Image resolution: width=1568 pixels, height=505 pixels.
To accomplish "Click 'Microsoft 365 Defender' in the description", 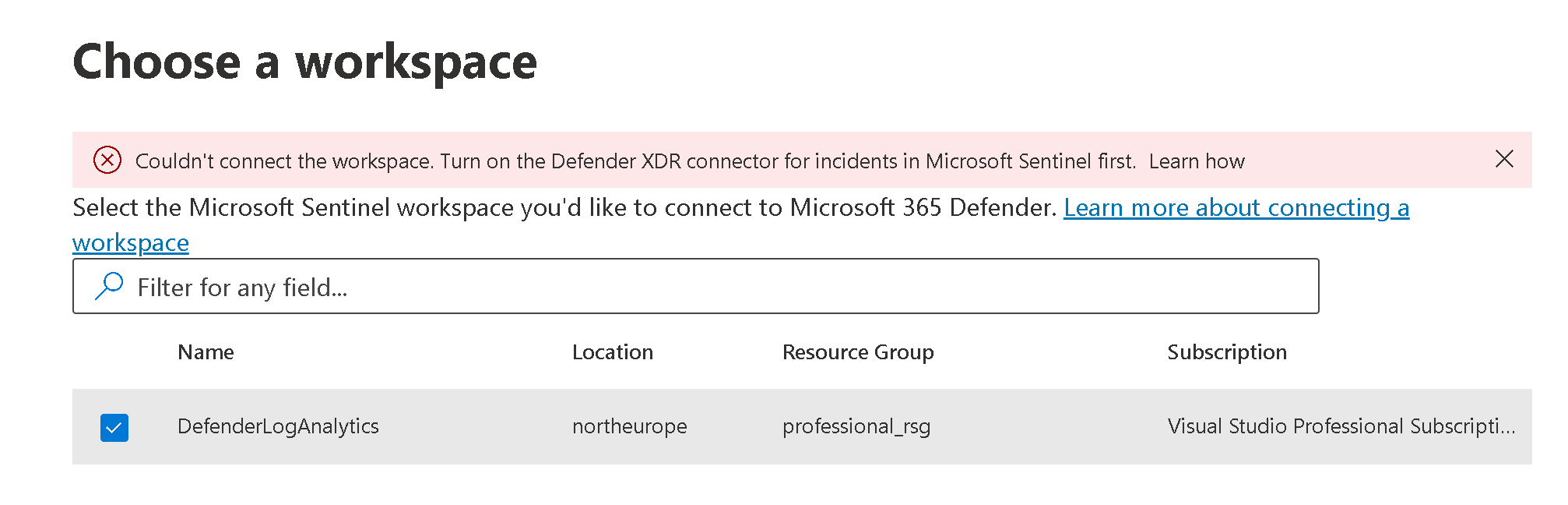I will point(923,208).
